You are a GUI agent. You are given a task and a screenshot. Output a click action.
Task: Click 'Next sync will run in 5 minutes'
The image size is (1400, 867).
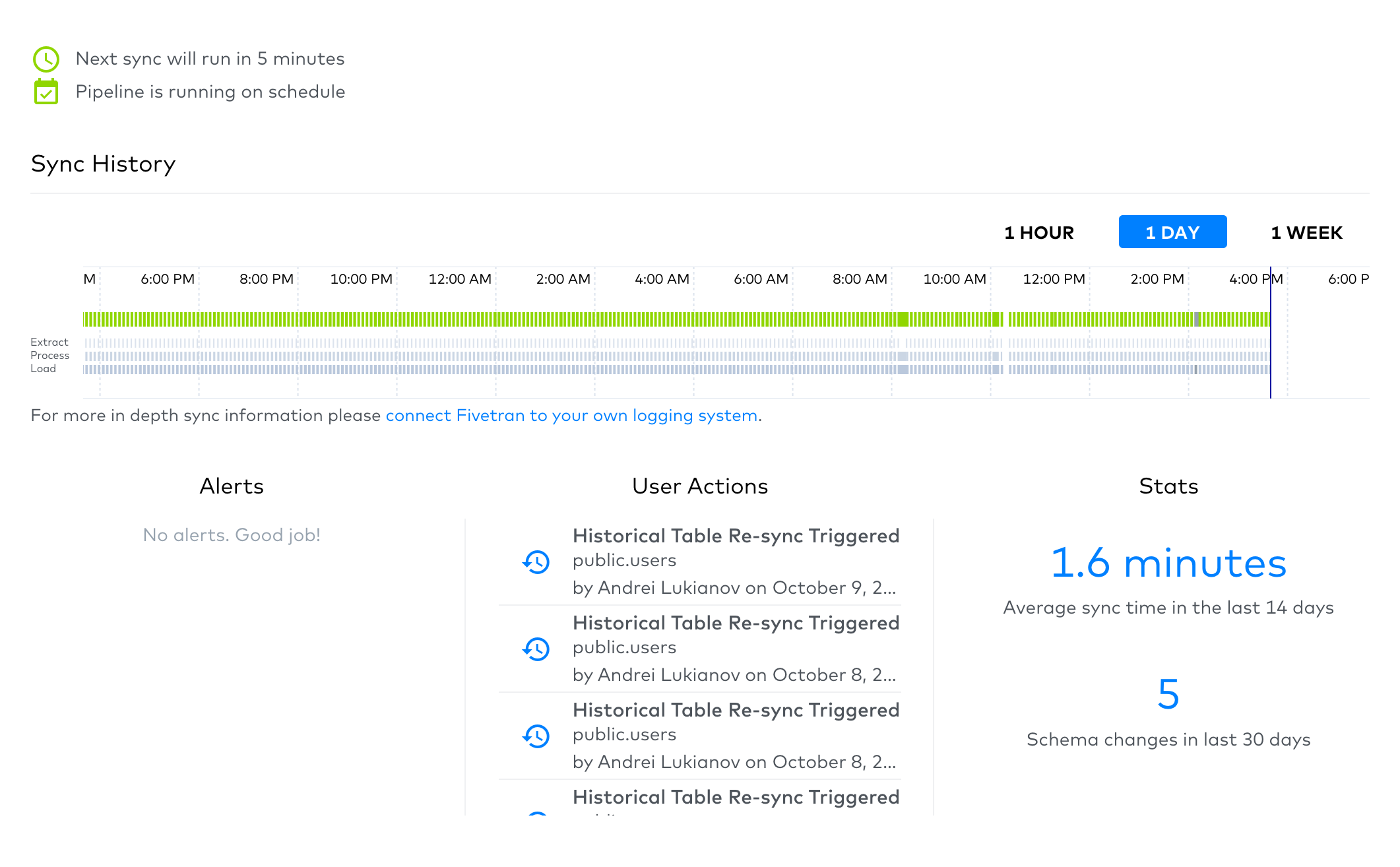[x=210, y=59]
